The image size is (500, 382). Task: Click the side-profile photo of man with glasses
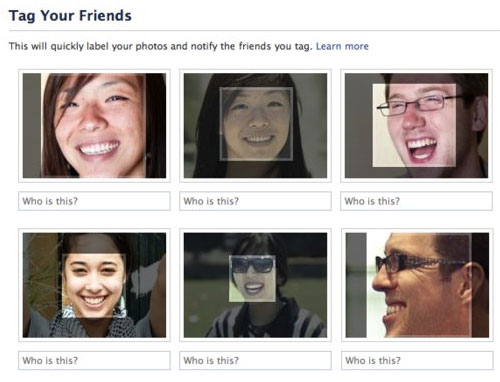[x=417, y=285]
